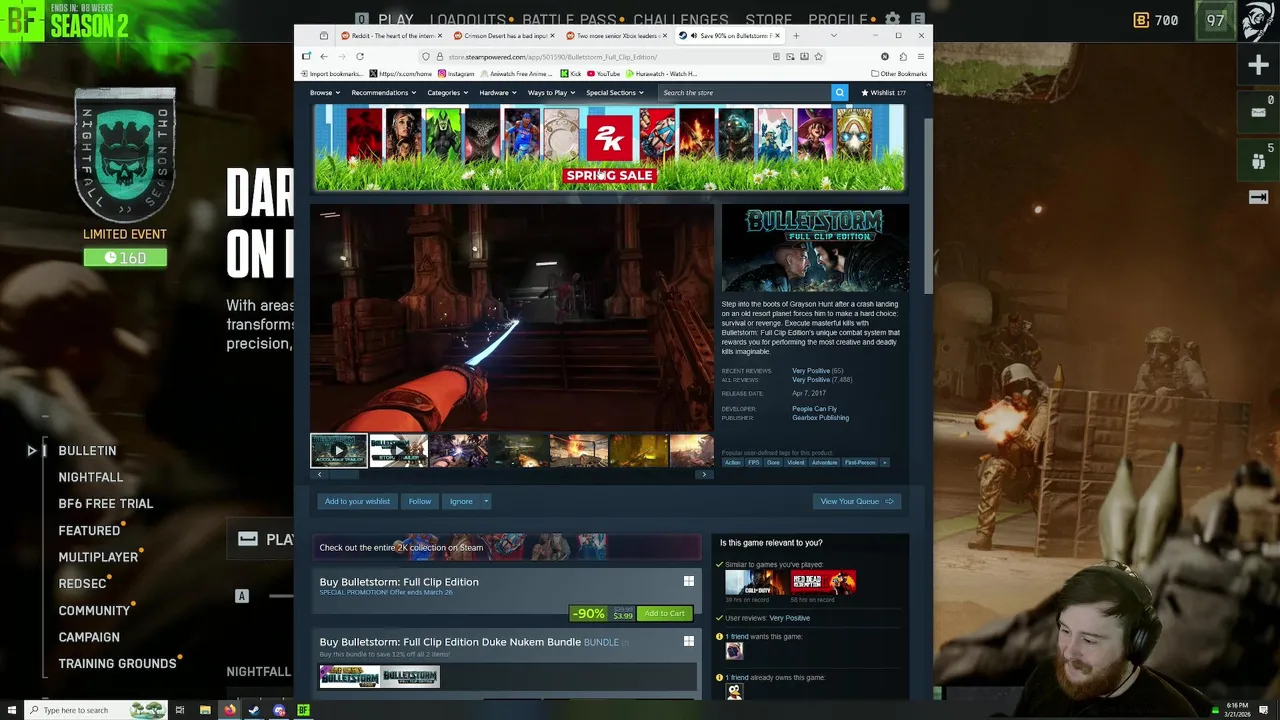Expand more tags with the plus button

(884, 462)
